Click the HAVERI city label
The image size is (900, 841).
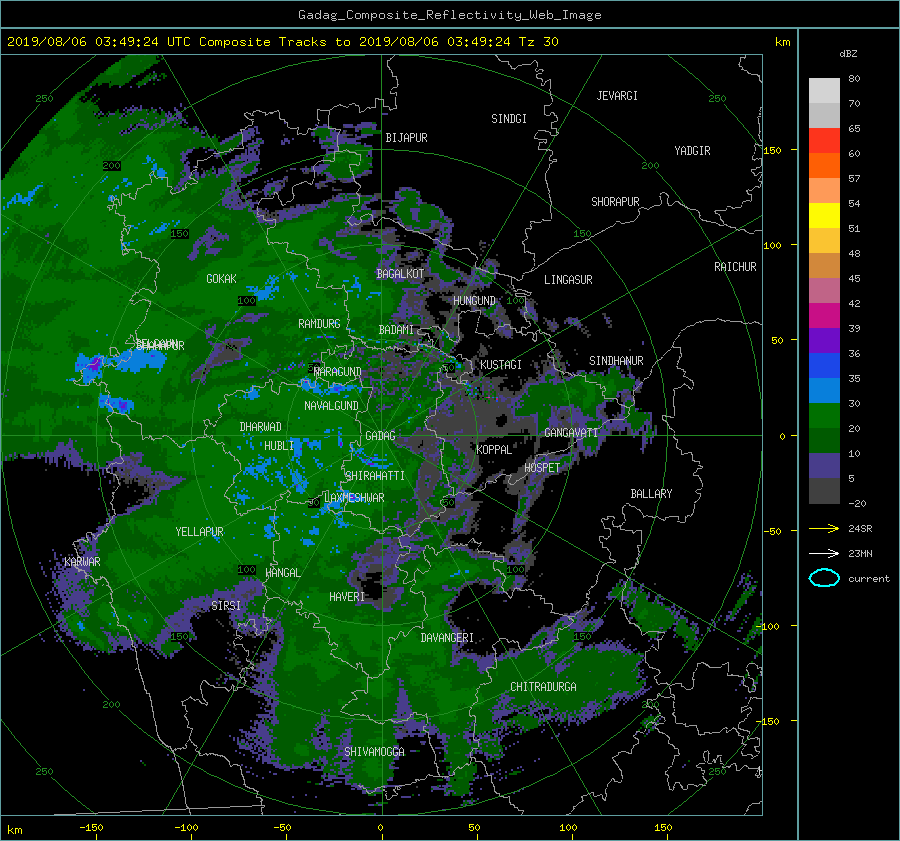coord(347,598)
